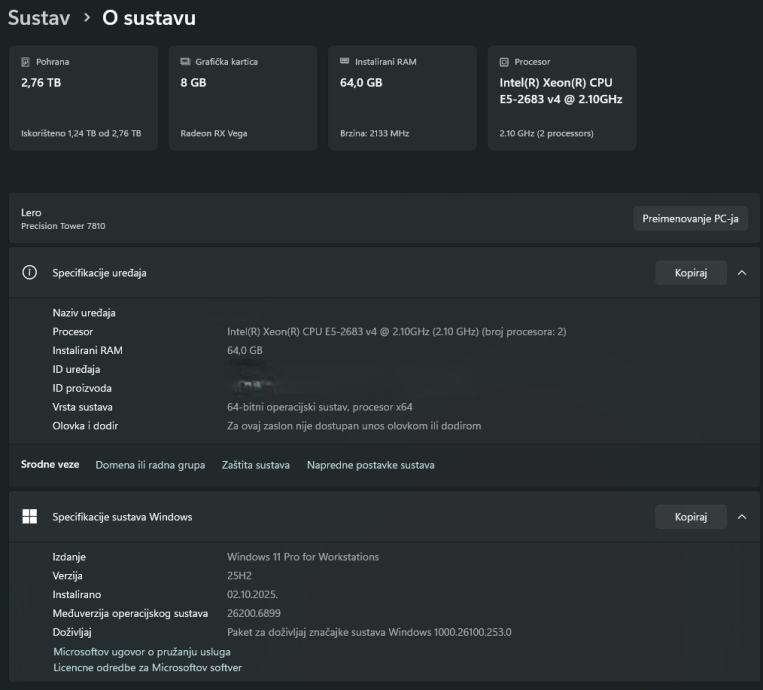Open the Pohrana 2,76 TB storage card
763x690 pixels.
point(83,97)
